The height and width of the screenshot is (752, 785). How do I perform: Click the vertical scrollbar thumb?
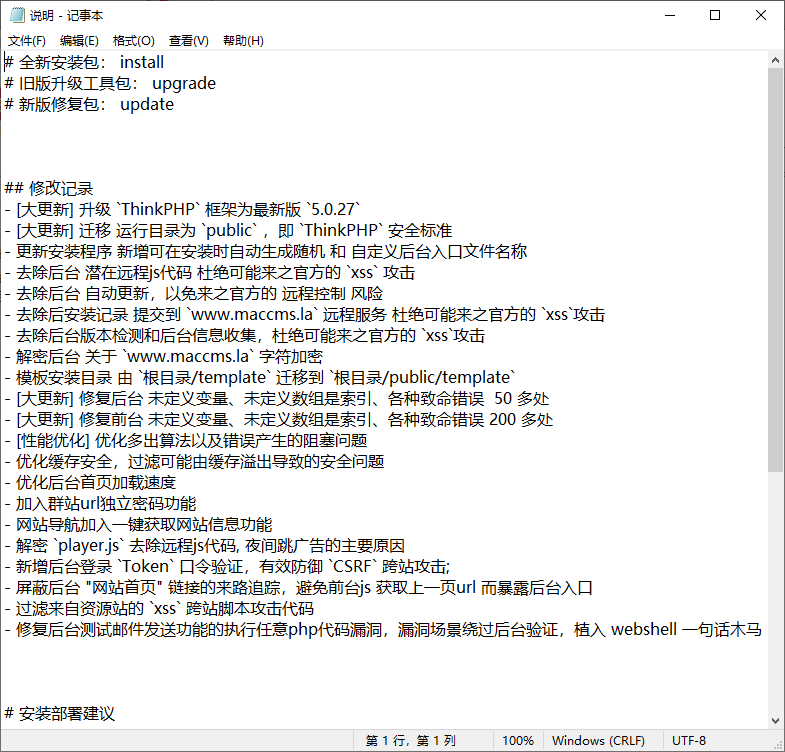[x=776, y=270]
